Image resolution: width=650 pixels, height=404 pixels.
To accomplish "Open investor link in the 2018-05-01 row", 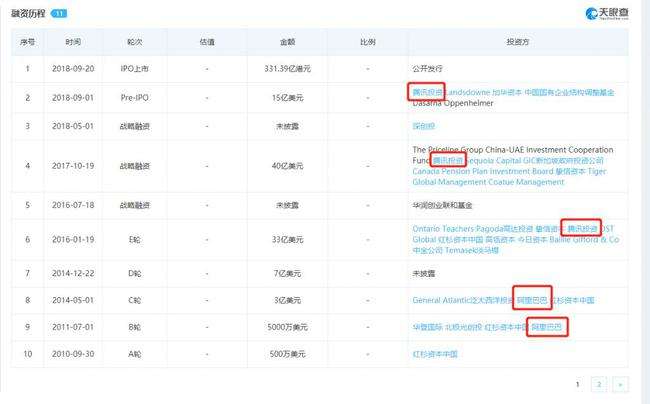I will click(423, 126).
